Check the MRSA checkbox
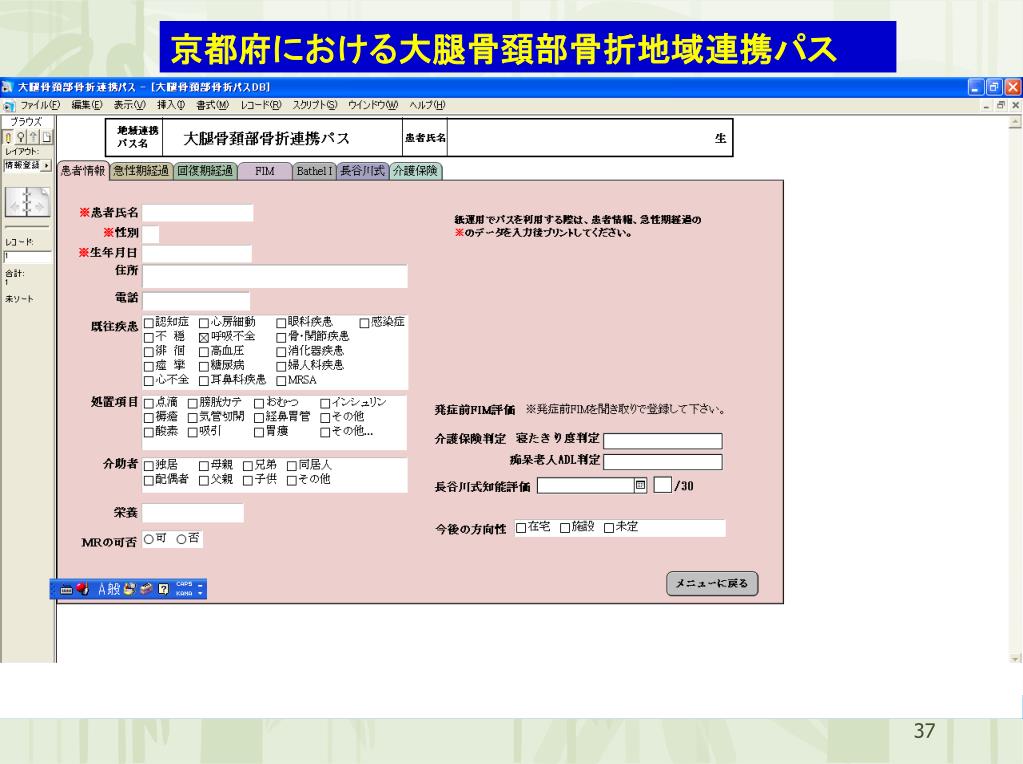 [281, 381]
